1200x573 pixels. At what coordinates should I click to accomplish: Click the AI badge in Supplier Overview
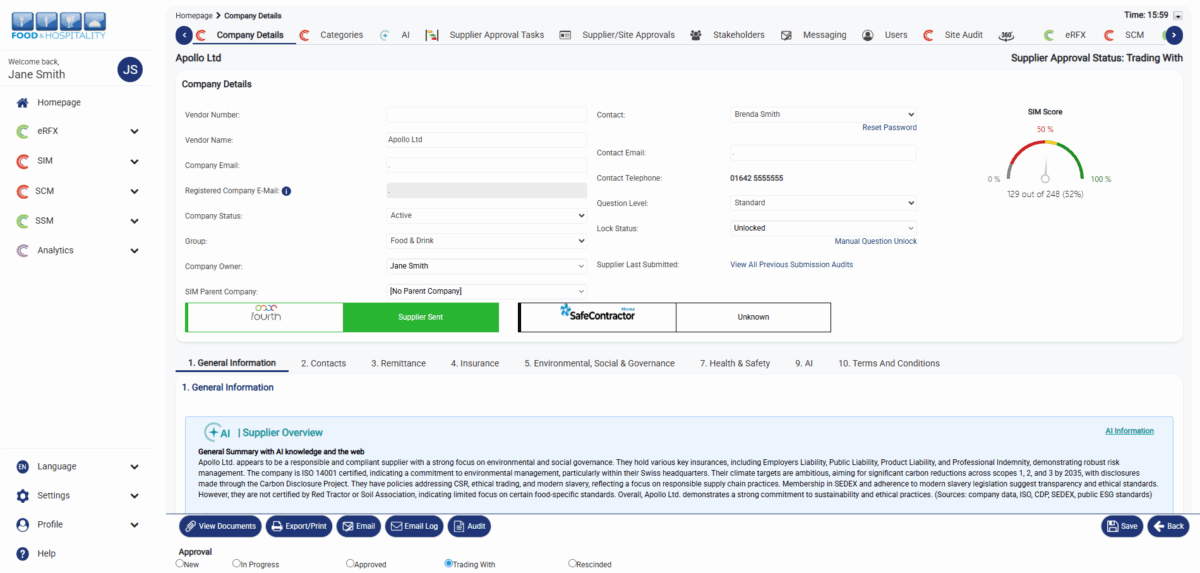pyautogui.click(x=217, y=432)
